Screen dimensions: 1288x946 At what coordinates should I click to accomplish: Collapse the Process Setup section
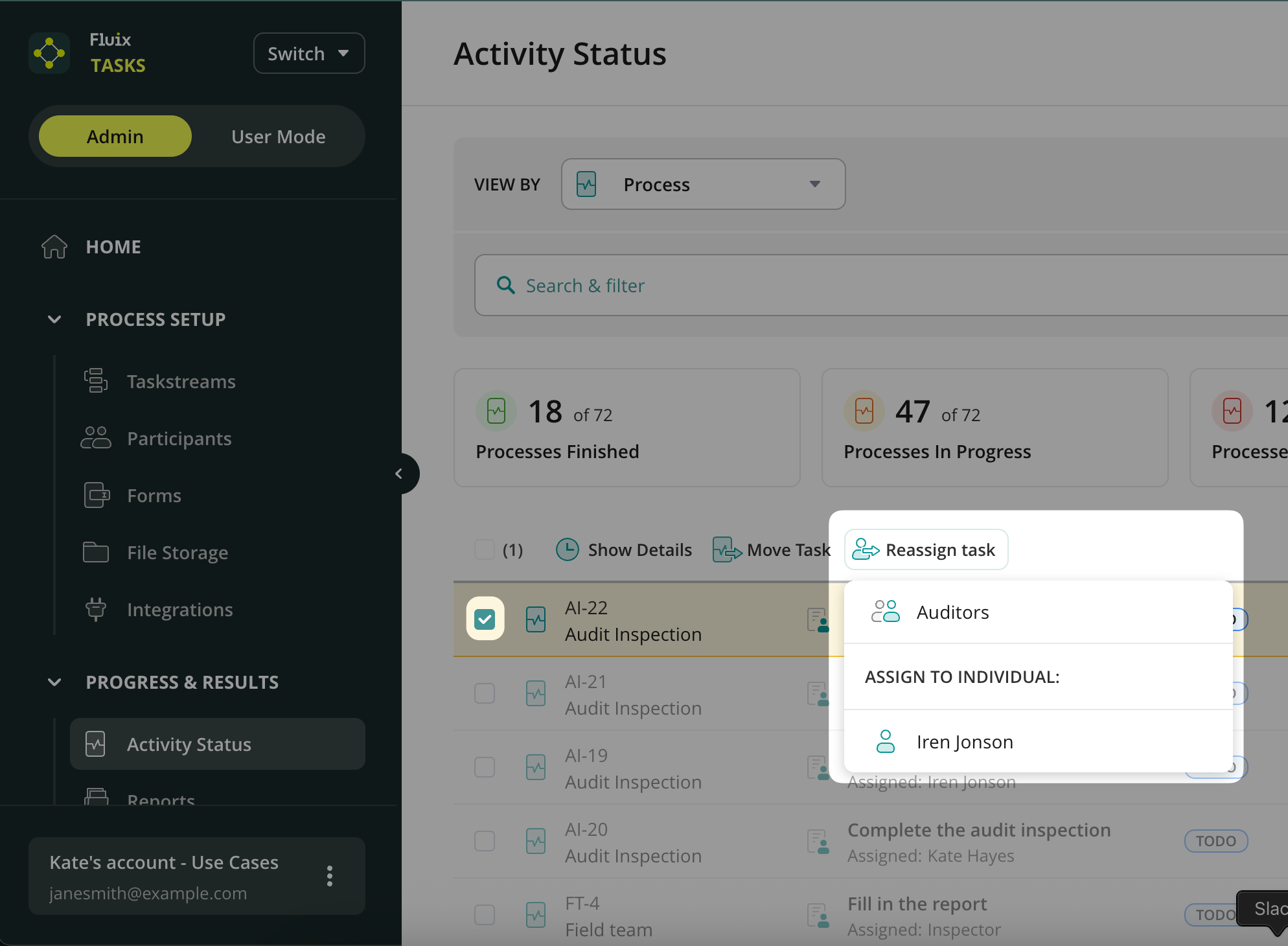[55, 319]
